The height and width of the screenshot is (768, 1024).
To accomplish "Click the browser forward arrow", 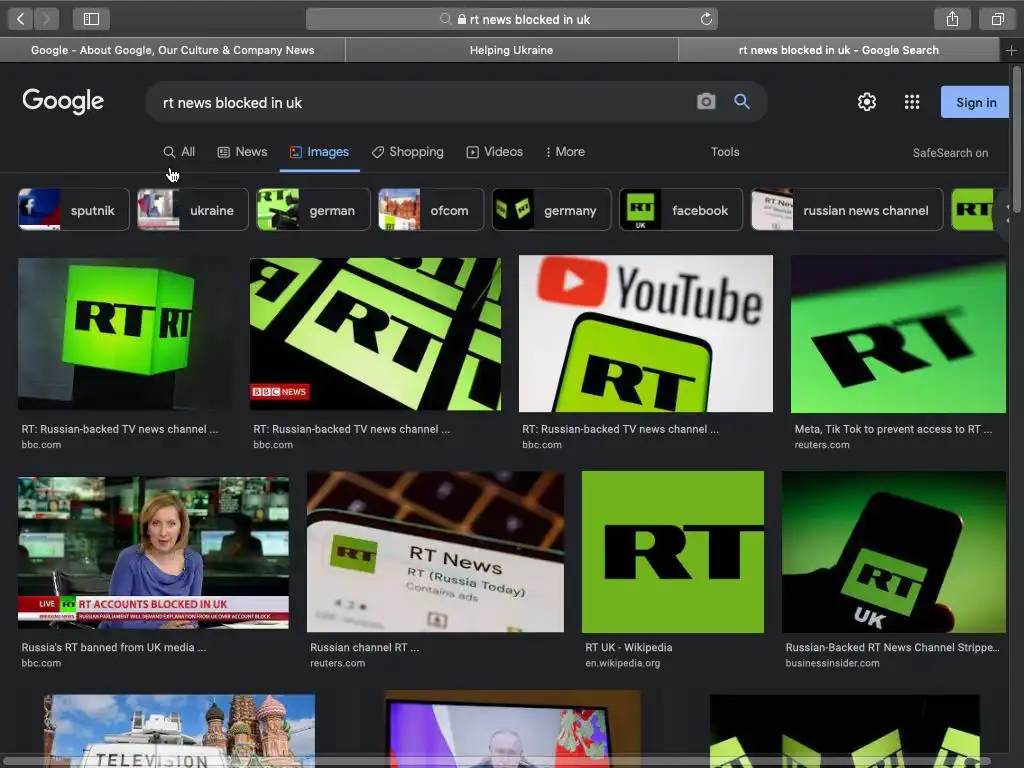I will (46, 19).
